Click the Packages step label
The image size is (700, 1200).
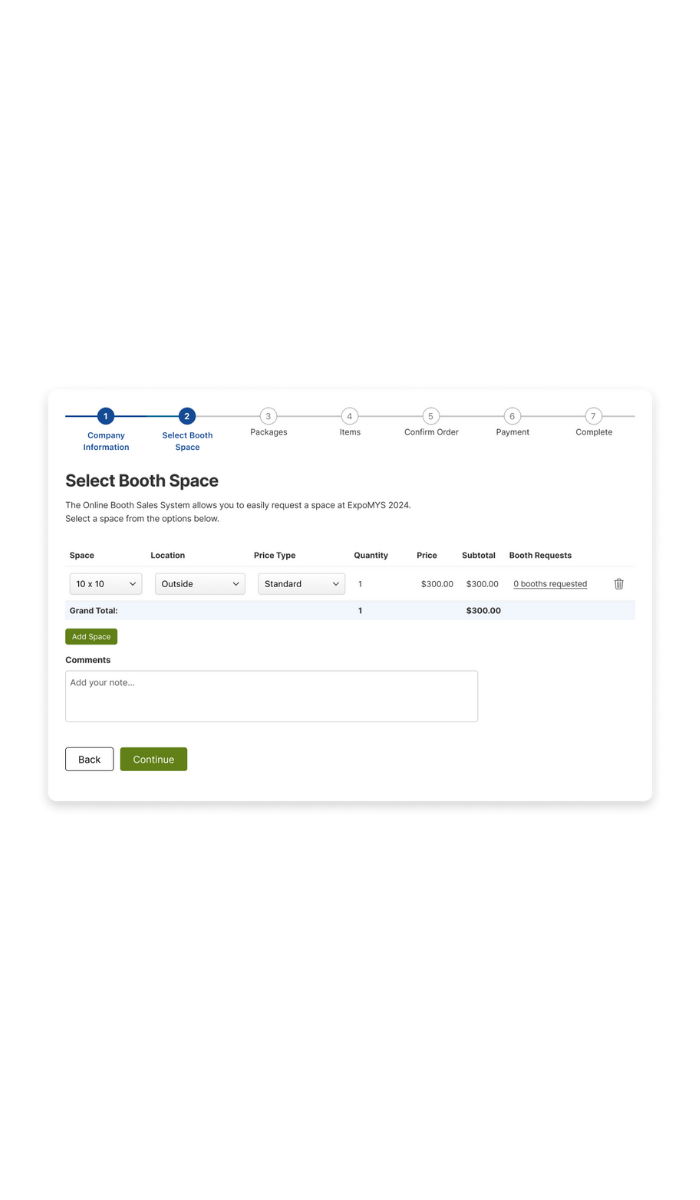click(x=268, y=432)
